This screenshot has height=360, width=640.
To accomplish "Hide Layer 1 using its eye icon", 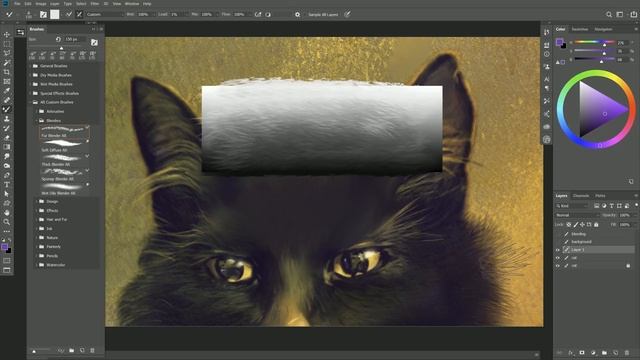I will tap(558, 250).
